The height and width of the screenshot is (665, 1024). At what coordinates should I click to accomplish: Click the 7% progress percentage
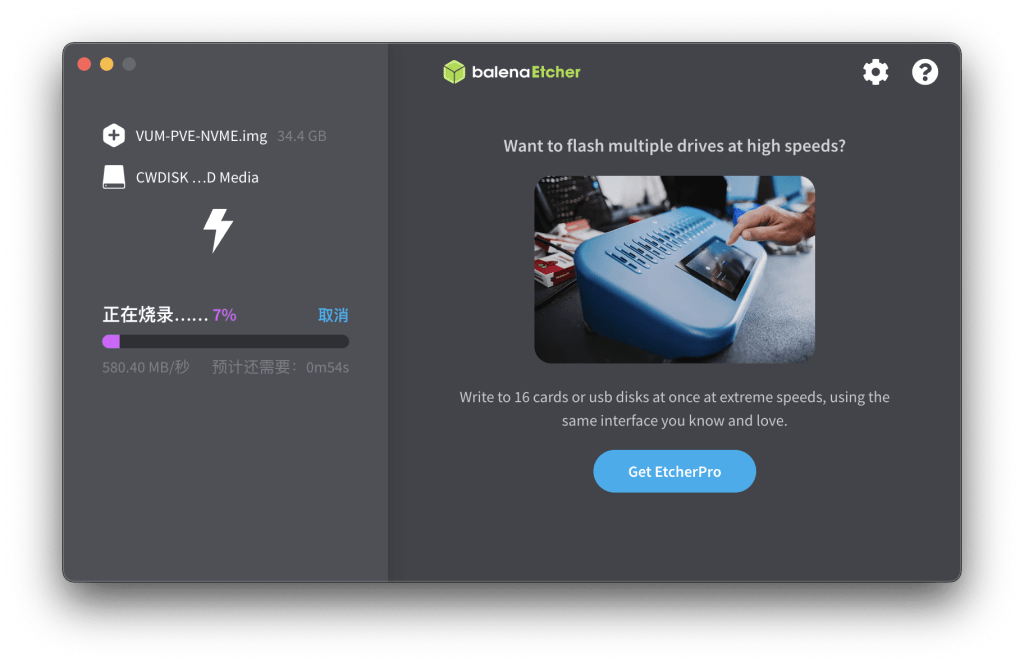pyautogui.click(x=225, y=316)
